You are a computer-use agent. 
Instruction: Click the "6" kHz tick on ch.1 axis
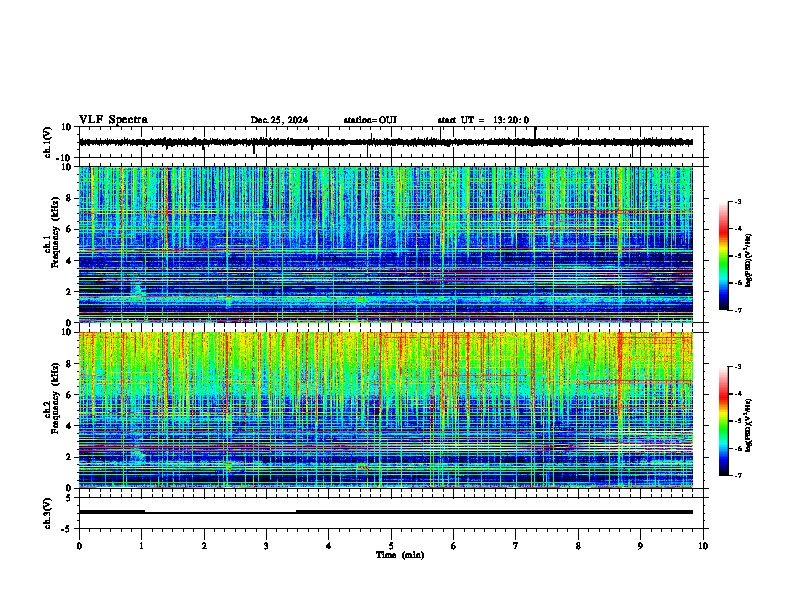click(x=70, y=229)
